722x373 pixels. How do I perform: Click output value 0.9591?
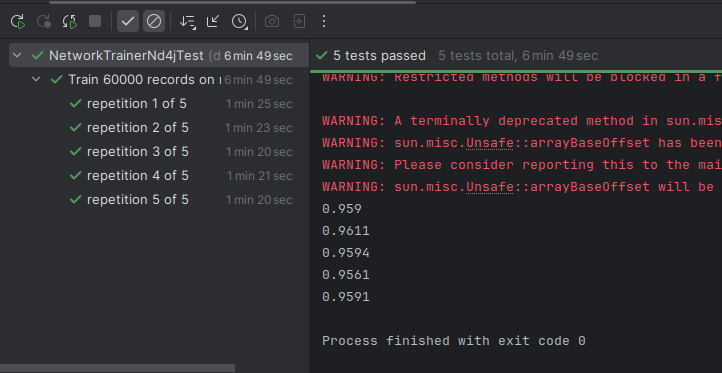coord(346,297)
